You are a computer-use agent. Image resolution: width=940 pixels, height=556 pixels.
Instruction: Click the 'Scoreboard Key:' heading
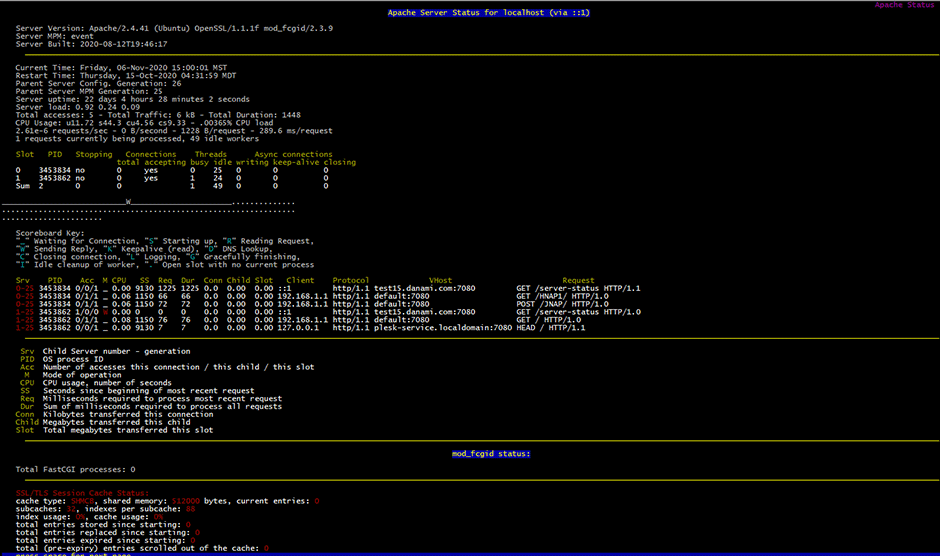50,233
